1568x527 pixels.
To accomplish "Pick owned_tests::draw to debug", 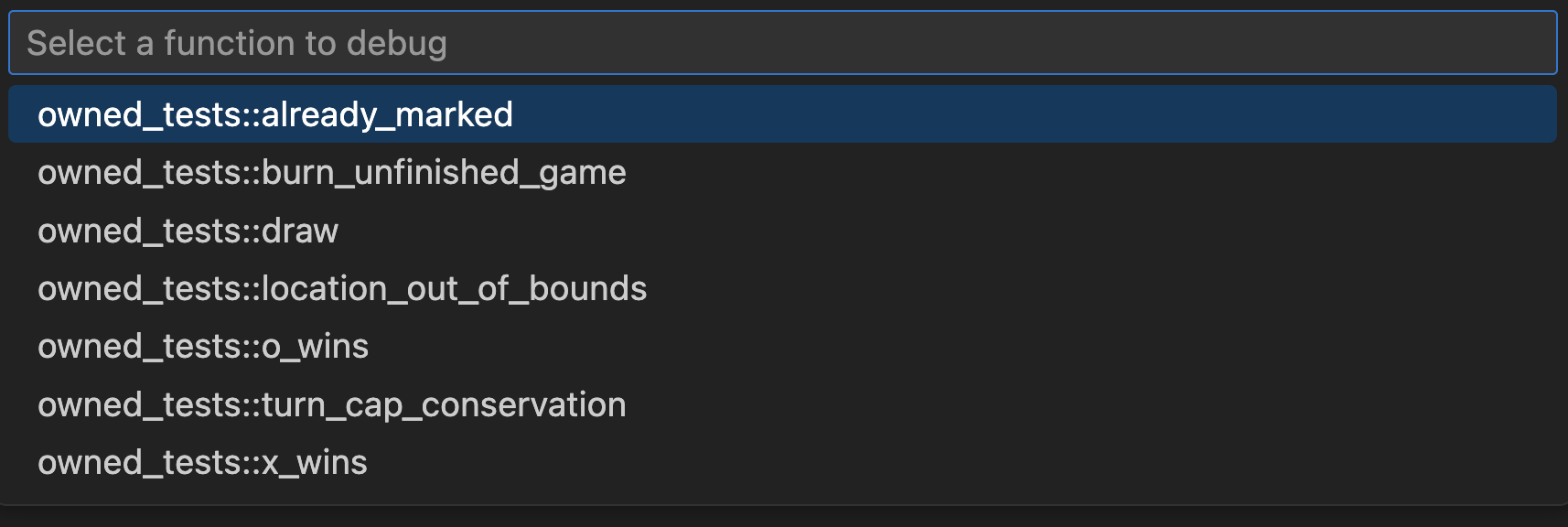I will (x=188, y=231).
